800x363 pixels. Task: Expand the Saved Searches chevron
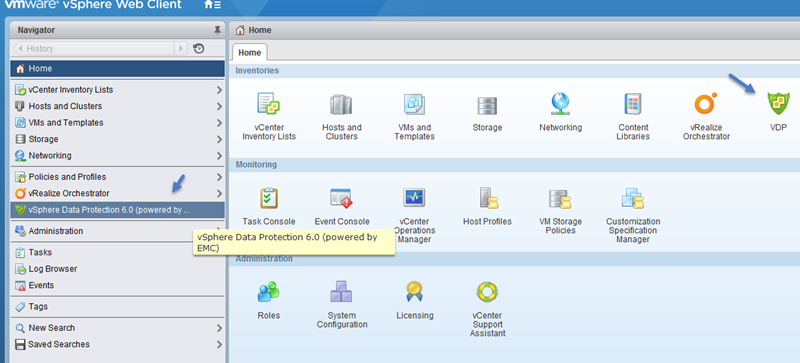219,344
